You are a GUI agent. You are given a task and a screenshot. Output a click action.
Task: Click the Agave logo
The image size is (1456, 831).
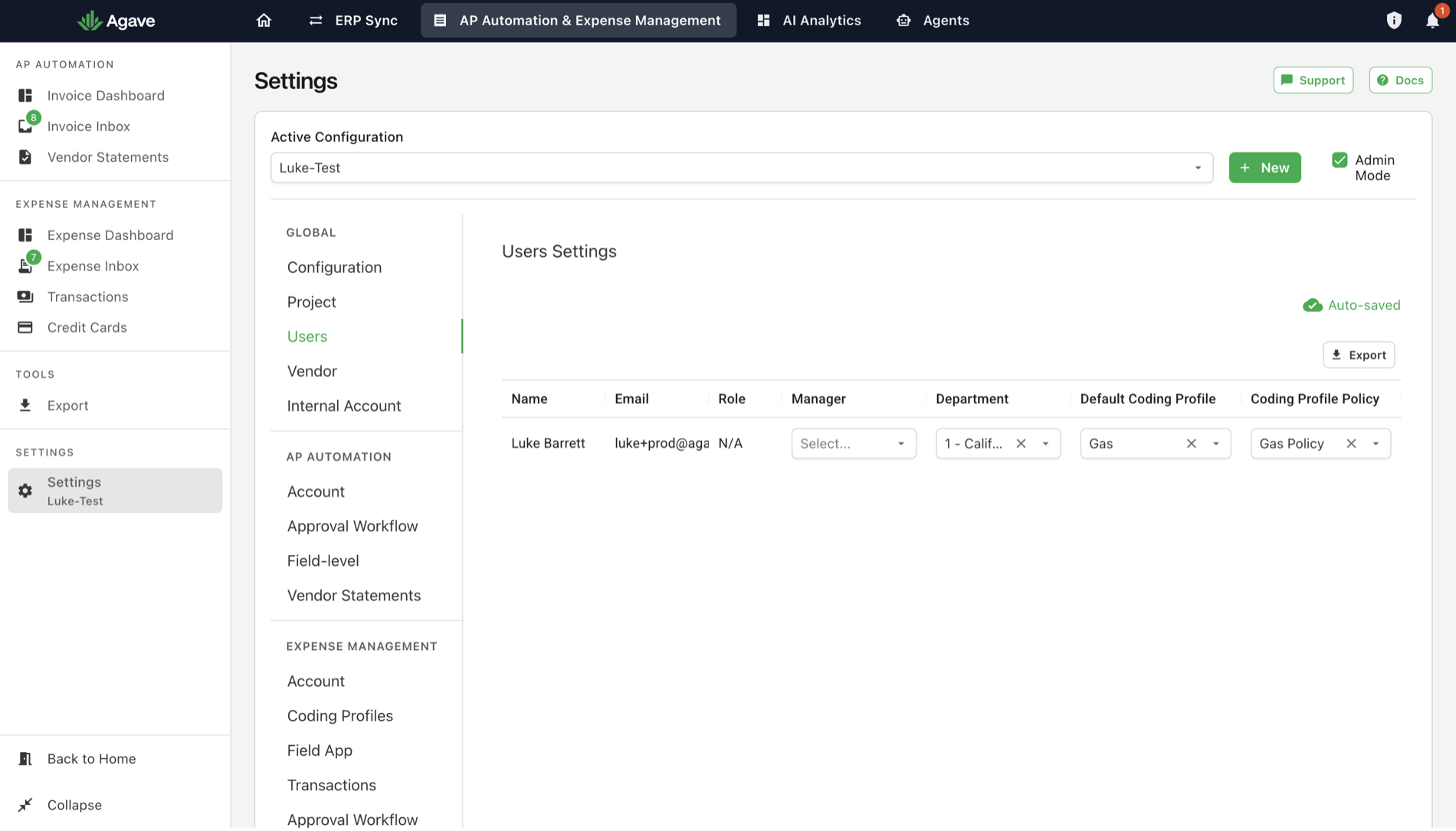tap(116, 21)
